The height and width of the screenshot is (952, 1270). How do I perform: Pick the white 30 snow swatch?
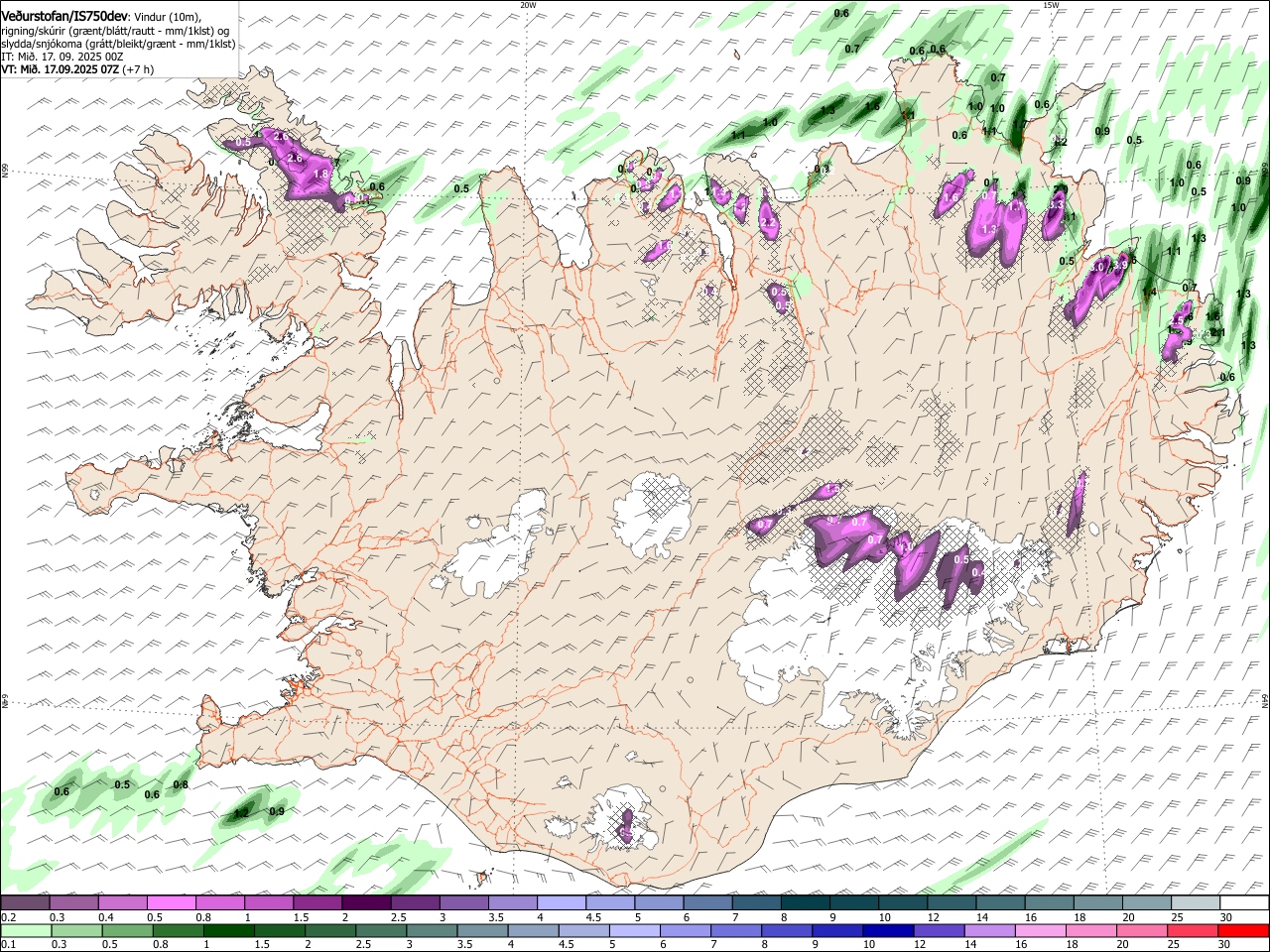coord(1243,903)
